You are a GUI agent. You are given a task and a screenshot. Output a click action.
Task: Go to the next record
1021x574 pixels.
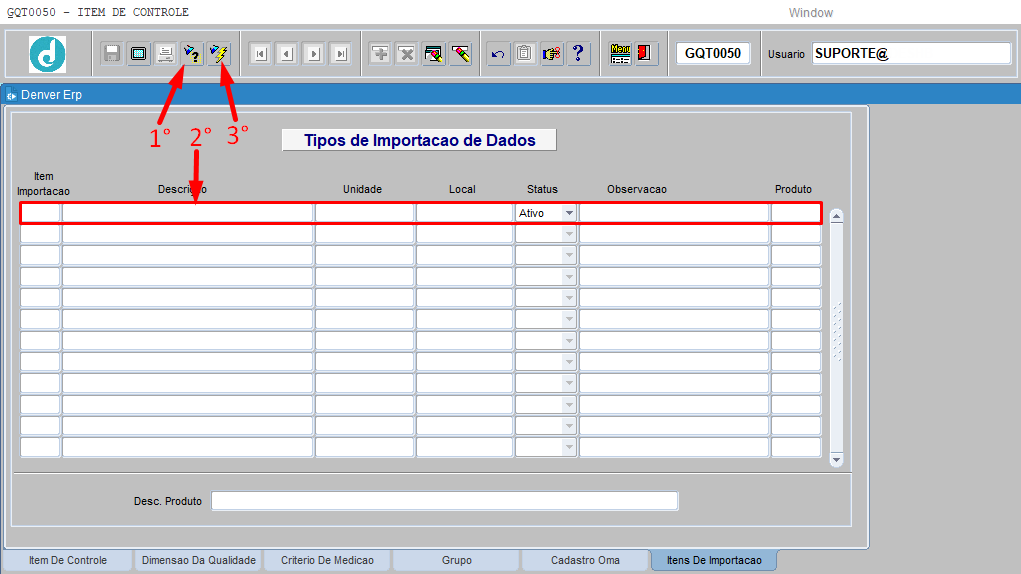(314, 54)
